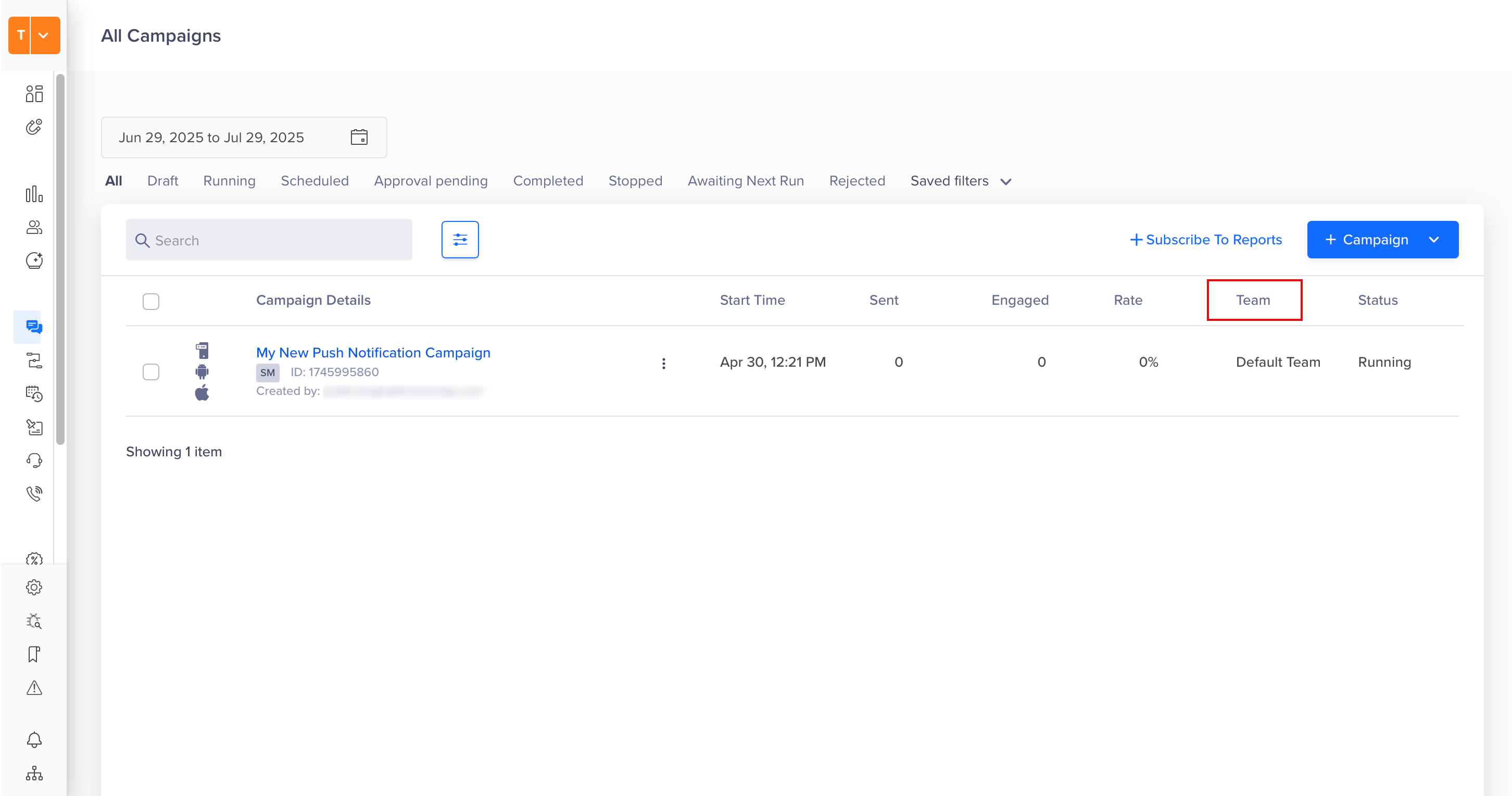Click the filter sliders icon button
Image resolution: width=1512 pixels, height=796 pixels.
(x=460, y=240)
